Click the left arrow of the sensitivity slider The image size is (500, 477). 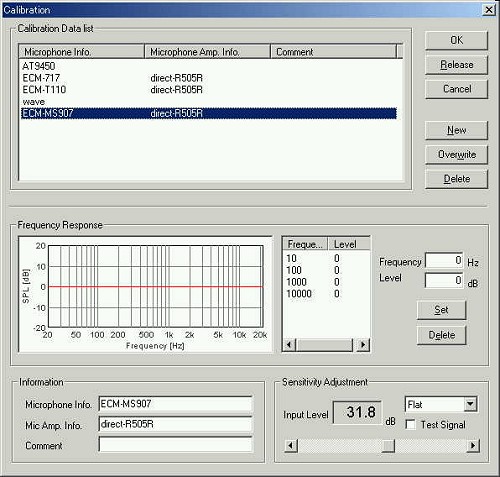point(291,445)
